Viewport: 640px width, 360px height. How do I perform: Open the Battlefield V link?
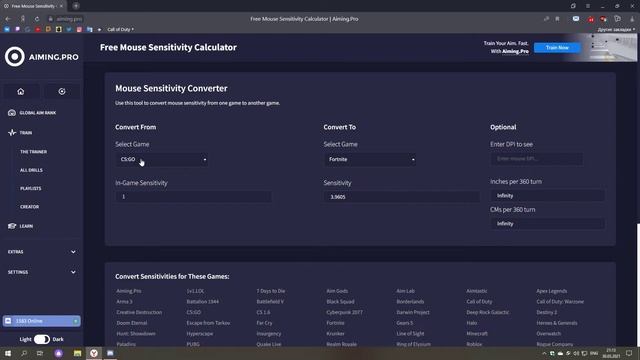click(270, 302)
